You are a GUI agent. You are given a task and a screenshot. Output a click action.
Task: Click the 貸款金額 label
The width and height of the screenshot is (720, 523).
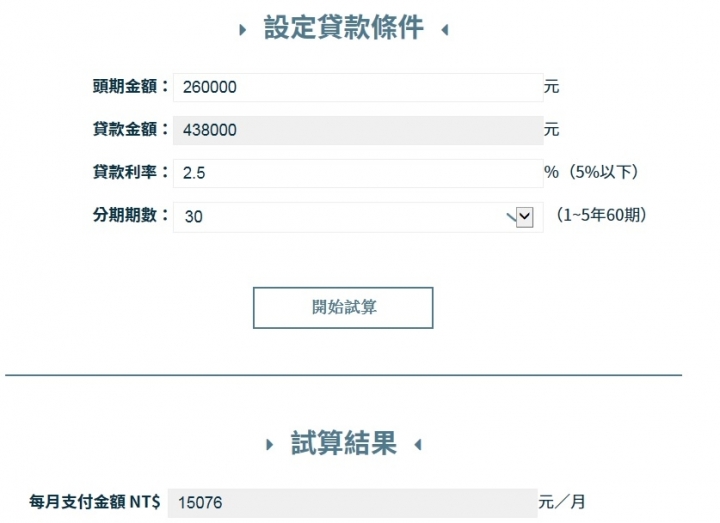[131, 129]
